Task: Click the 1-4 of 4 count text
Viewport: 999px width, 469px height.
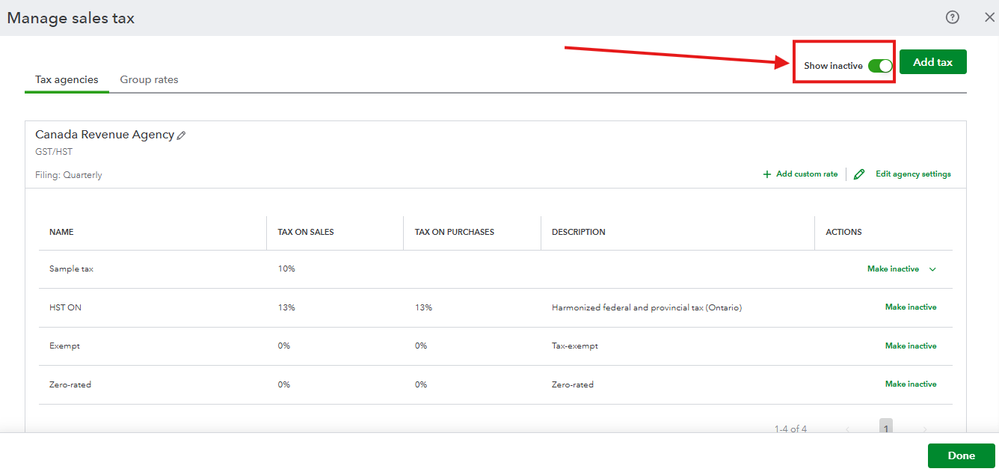Action: coord(791,429)
